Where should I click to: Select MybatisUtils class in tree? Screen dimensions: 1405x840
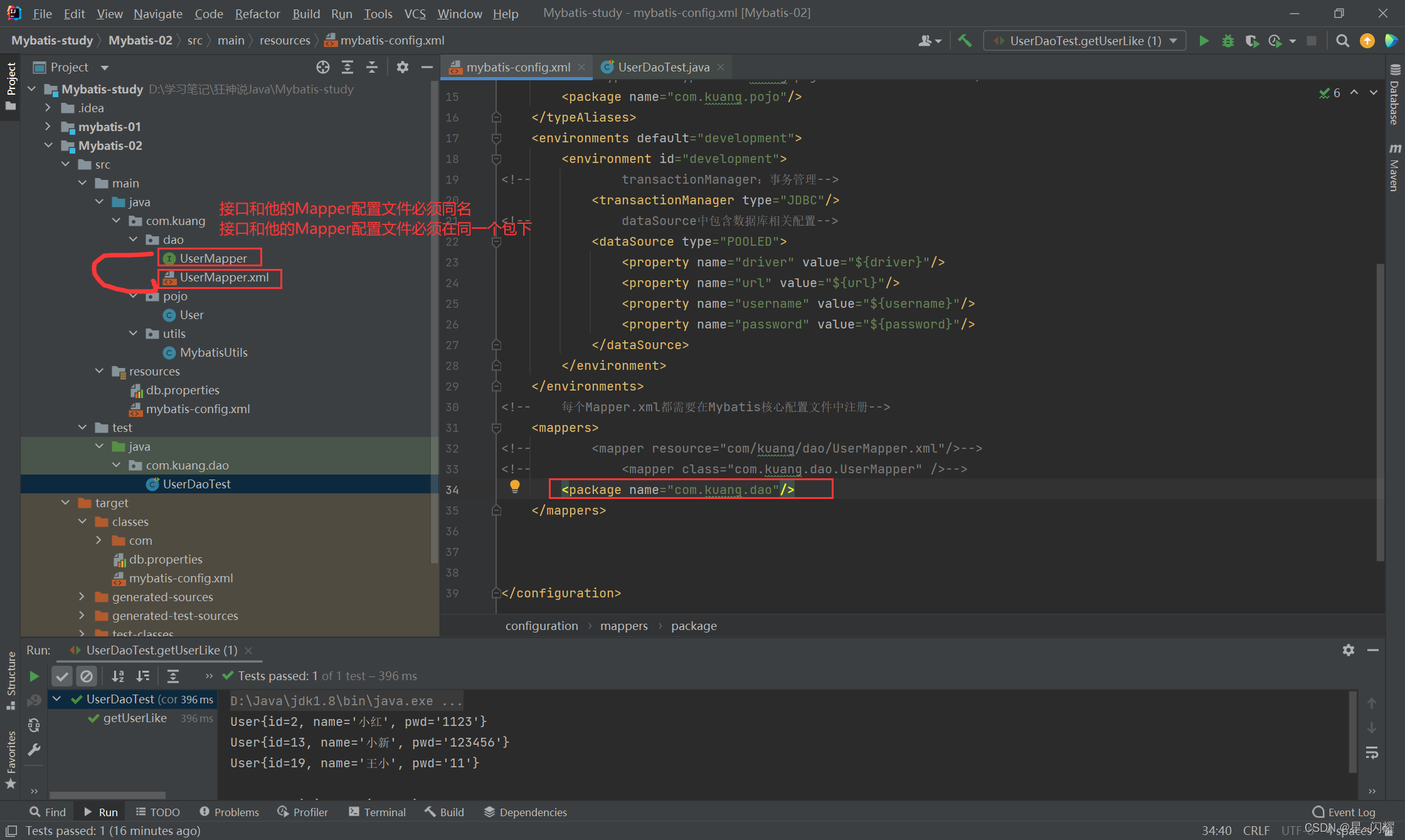pos(213,352)
